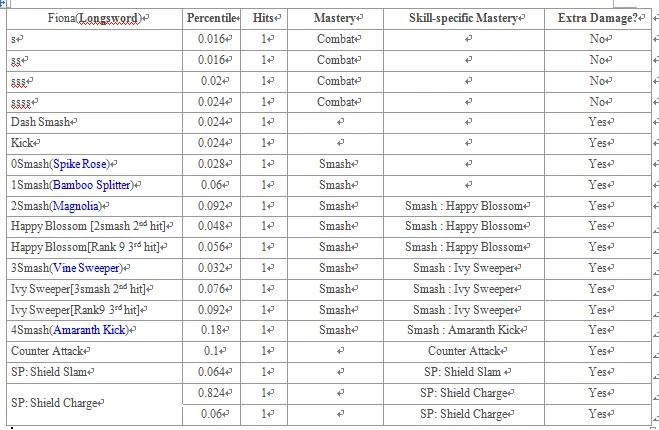The width and height of the screenshot is (659, 430).
Task: Click the Smash : Amaranth Kick mastery cell
Action: [x=466, y=330]
